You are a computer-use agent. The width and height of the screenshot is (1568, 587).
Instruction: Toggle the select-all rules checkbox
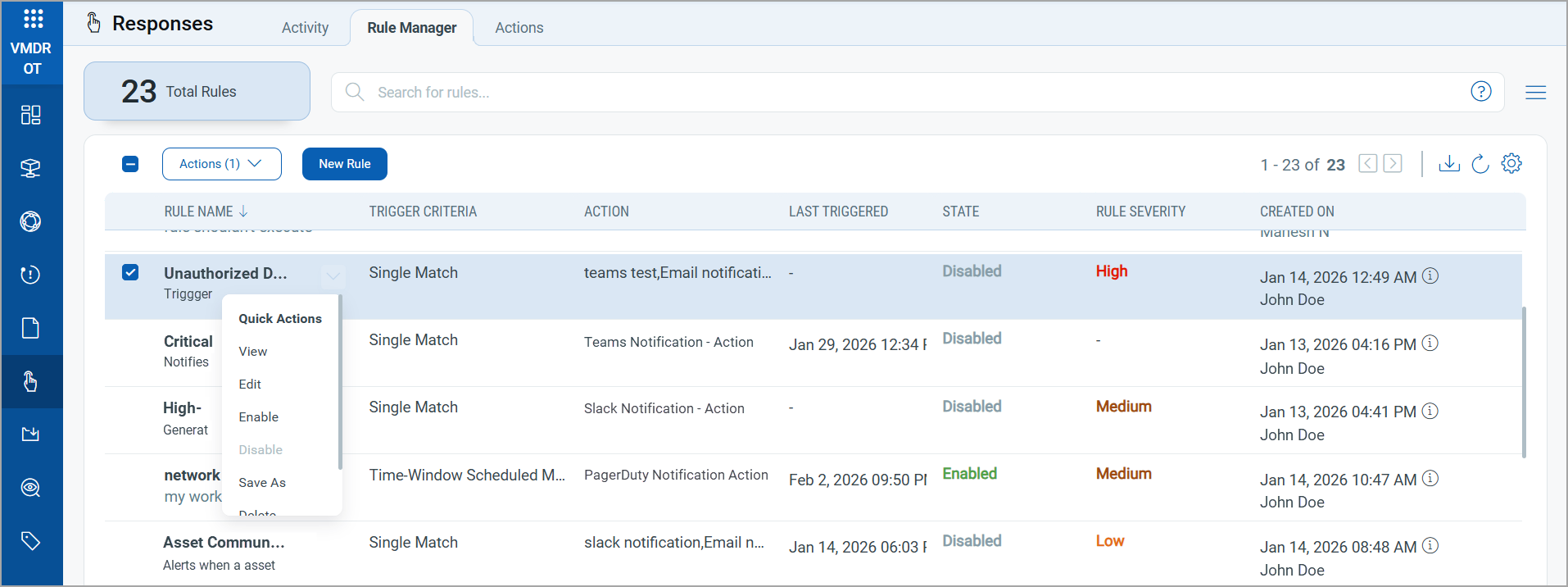click(x=130, y=164)
